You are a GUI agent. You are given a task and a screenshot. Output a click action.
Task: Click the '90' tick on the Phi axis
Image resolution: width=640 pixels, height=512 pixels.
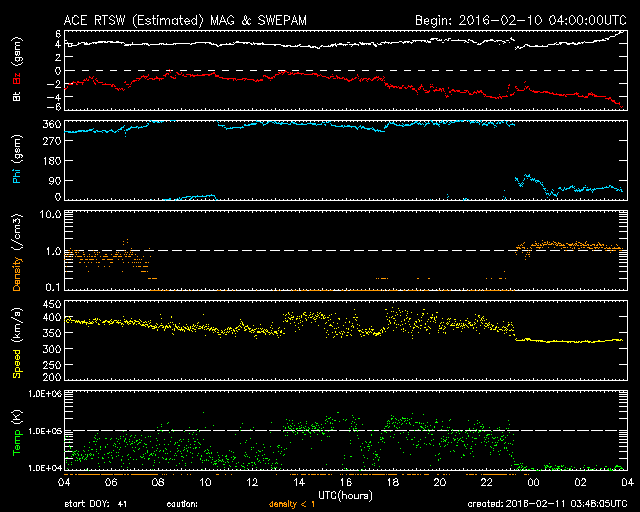[x=56, y=180]
